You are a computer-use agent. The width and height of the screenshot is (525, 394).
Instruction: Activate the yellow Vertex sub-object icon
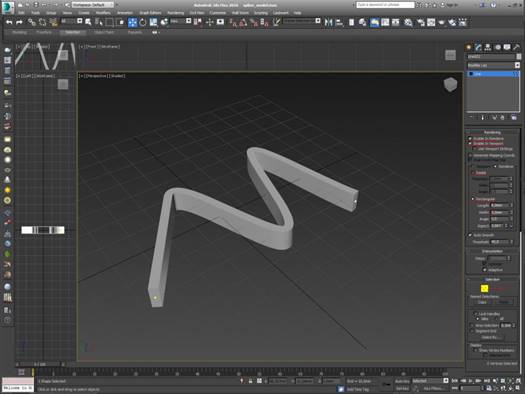[x=484, y=288]
